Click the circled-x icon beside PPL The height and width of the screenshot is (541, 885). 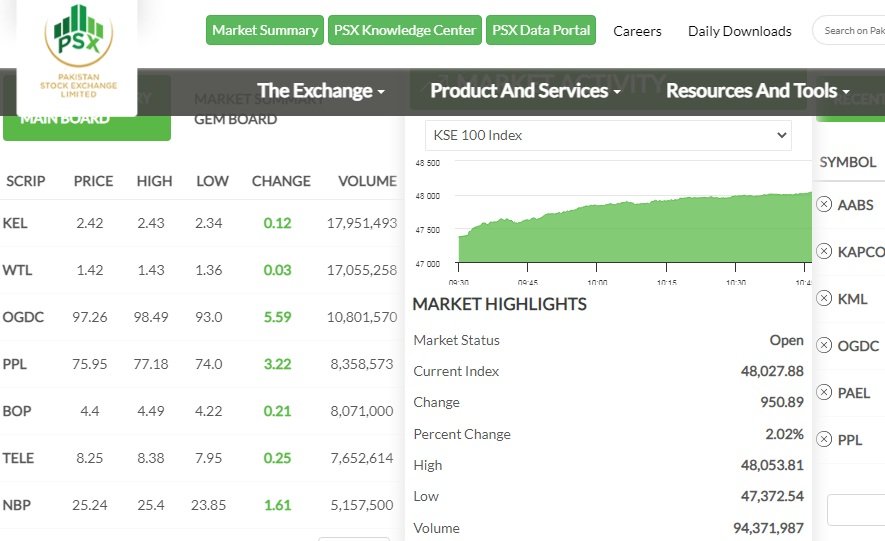(824, 439)
